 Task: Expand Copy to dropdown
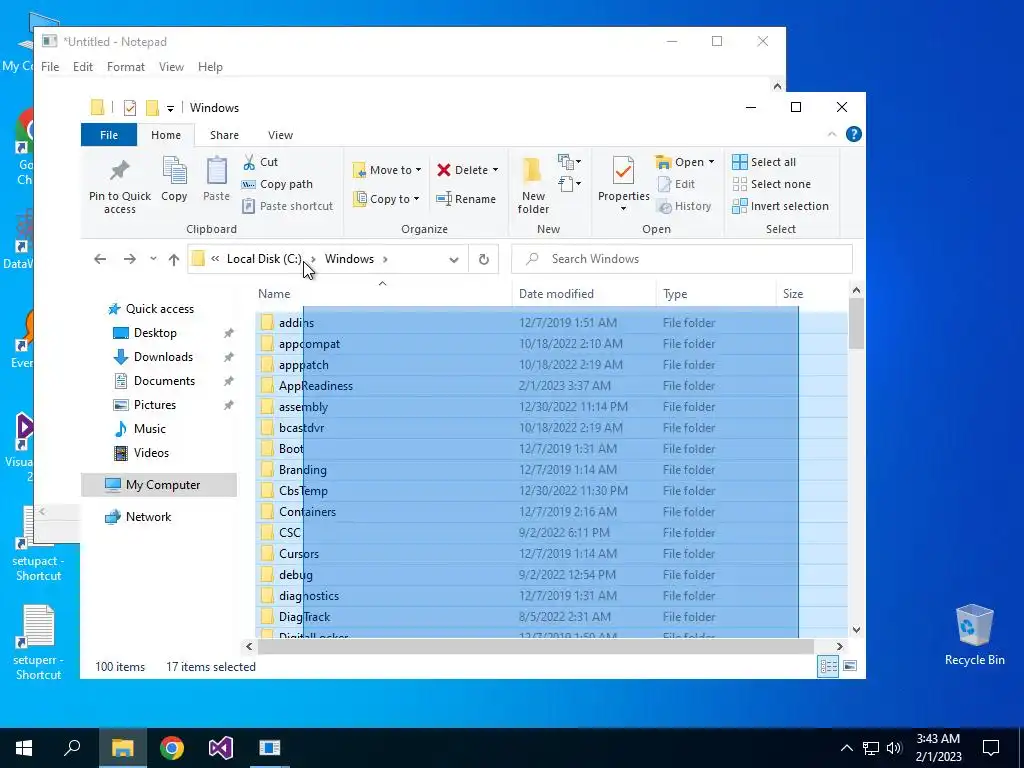point(416,199)
